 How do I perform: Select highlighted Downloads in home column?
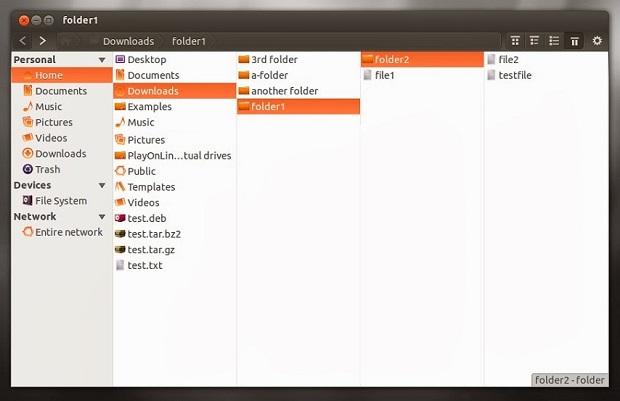(x=175, y=91)
